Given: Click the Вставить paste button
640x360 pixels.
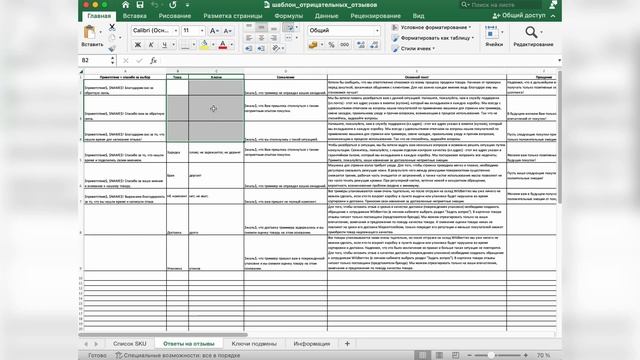Looking at the screenshot, I should click(x=92, y=36).
